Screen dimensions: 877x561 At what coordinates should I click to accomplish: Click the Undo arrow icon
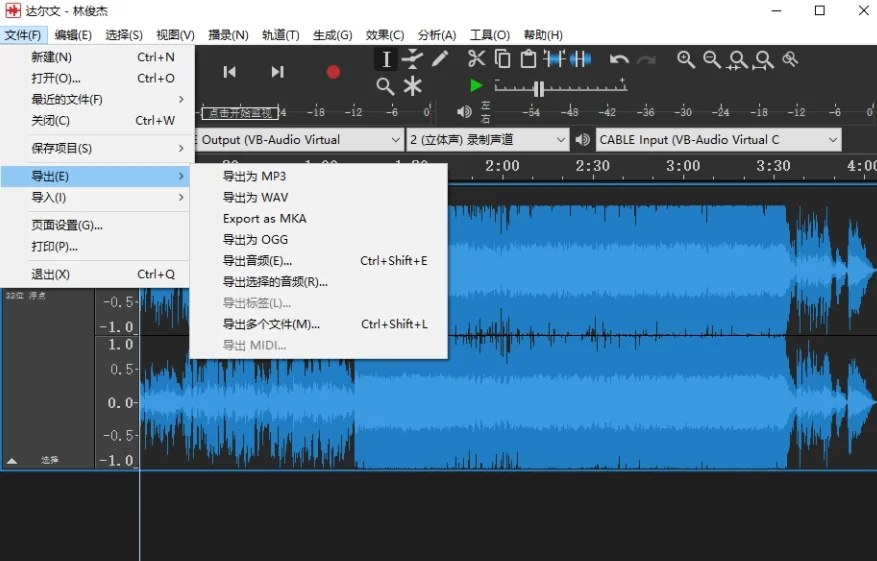click(619, 59)
